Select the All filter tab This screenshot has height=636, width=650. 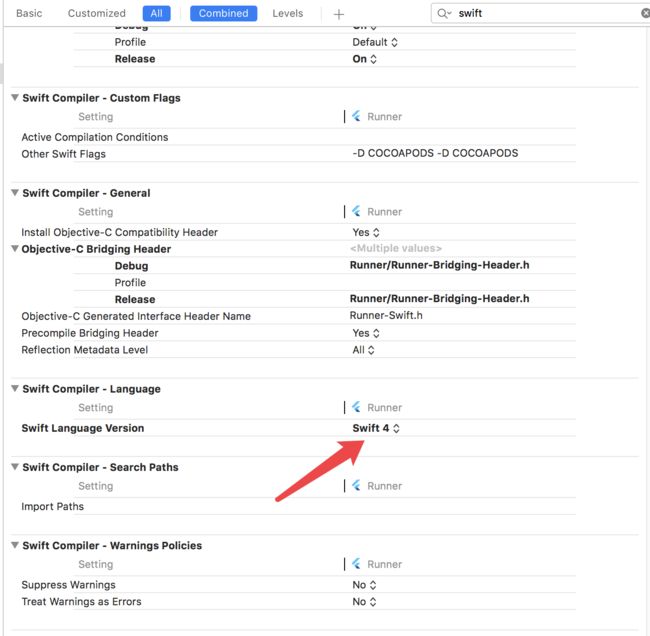[x=156, y=13]
